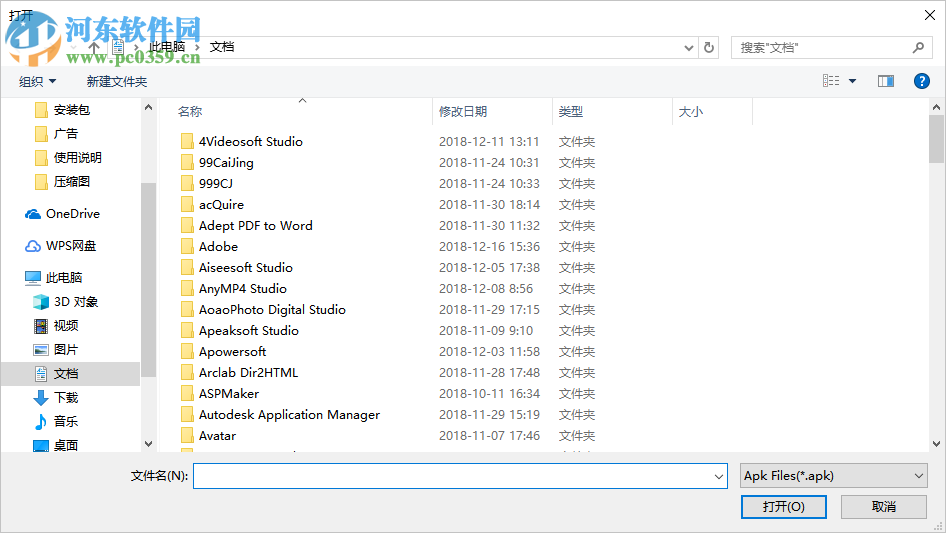
Task: Click the chevron after 此电脑 in breadcrumb
Action: click(197, 47)
